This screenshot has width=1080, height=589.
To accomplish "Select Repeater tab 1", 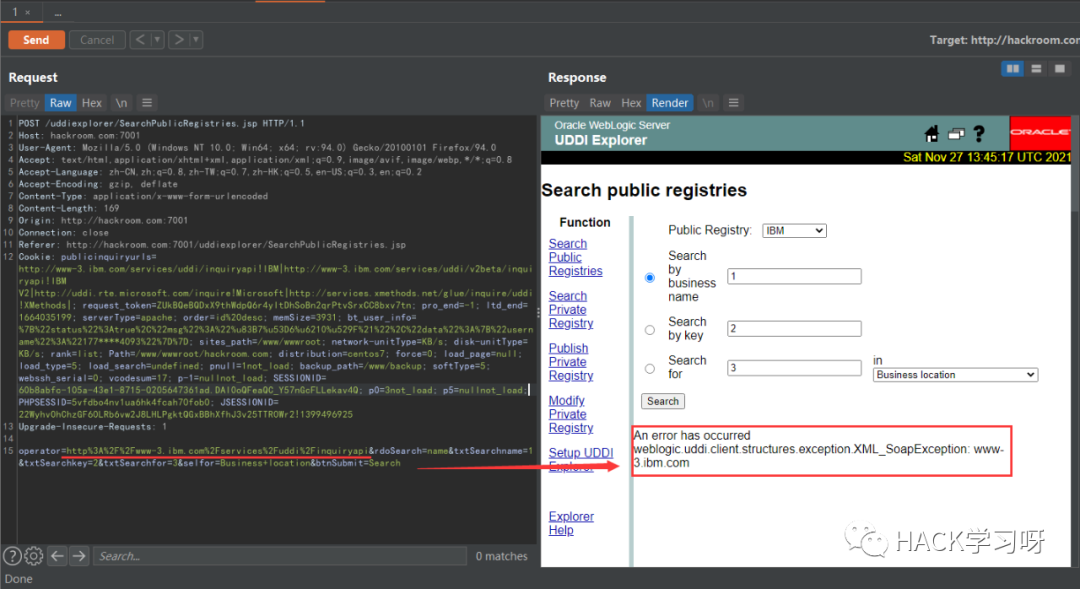I will [14, 12].
